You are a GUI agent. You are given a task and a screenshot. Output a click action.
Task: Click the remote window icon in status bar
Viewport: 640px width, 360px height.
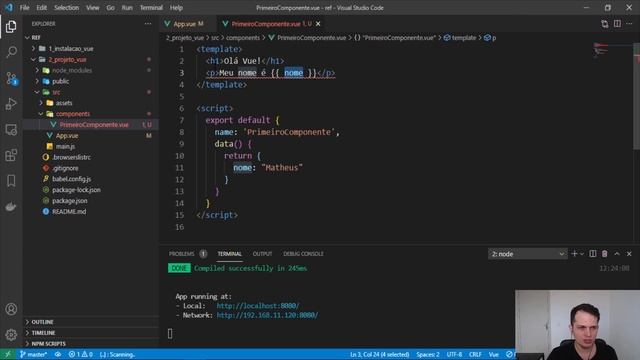tap(7, 354)
